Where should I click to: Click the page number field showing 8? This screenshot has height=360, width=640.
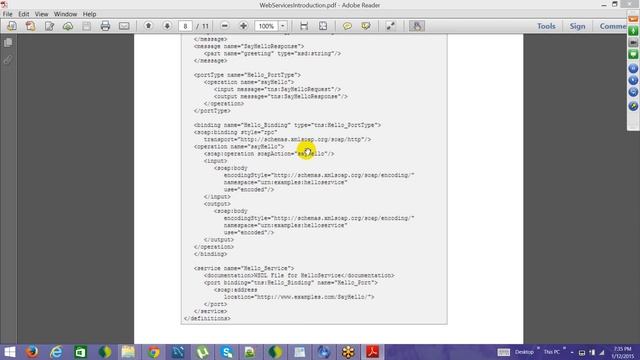(185, 26)
